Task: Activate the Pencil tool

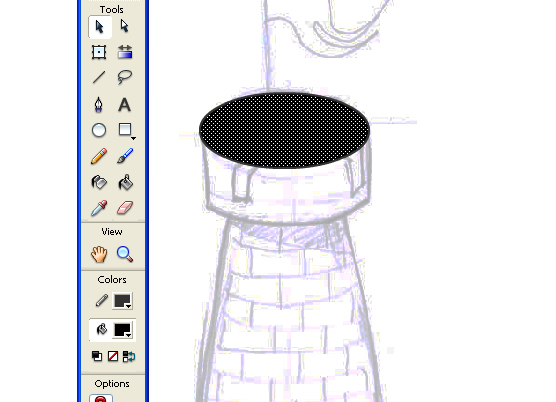Action: (x=99, y=156)
